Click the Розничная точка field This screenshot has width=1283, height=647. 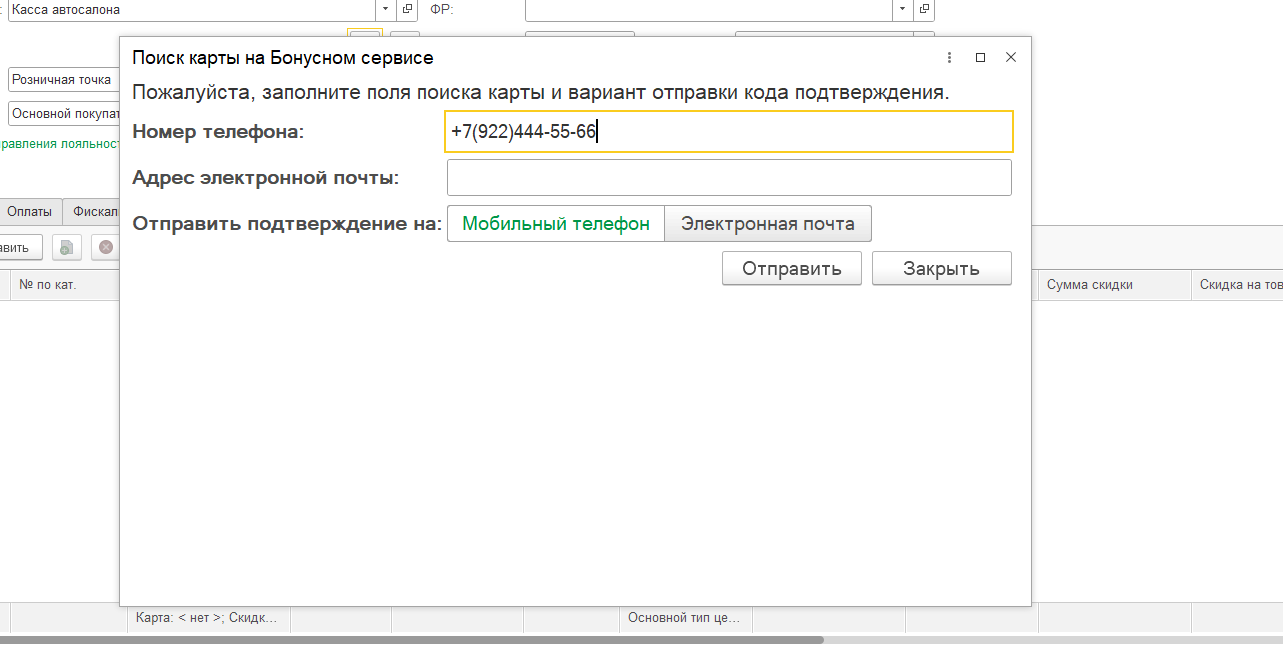click(x=64, y=79)
